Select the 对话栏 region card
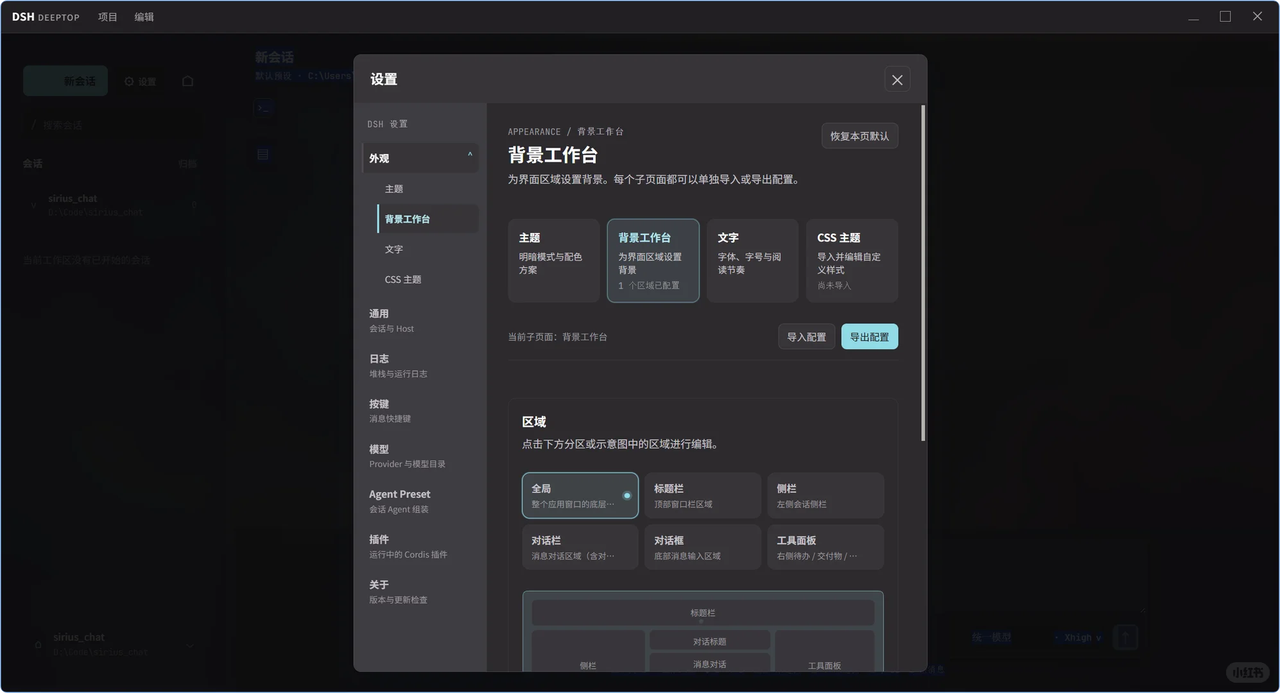Image resolution: width=1280 pixels, height=693 pixels. click(580, 547)
